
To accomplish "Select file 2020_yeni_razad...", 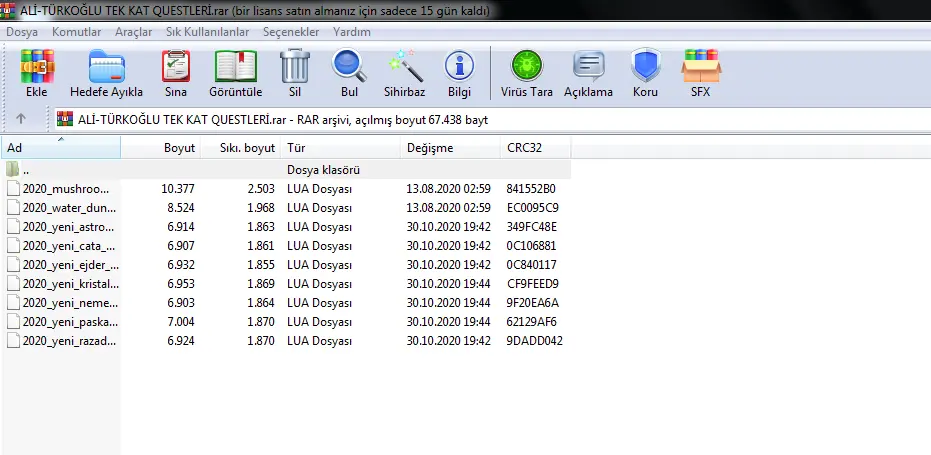I will (x=69, y=341).
